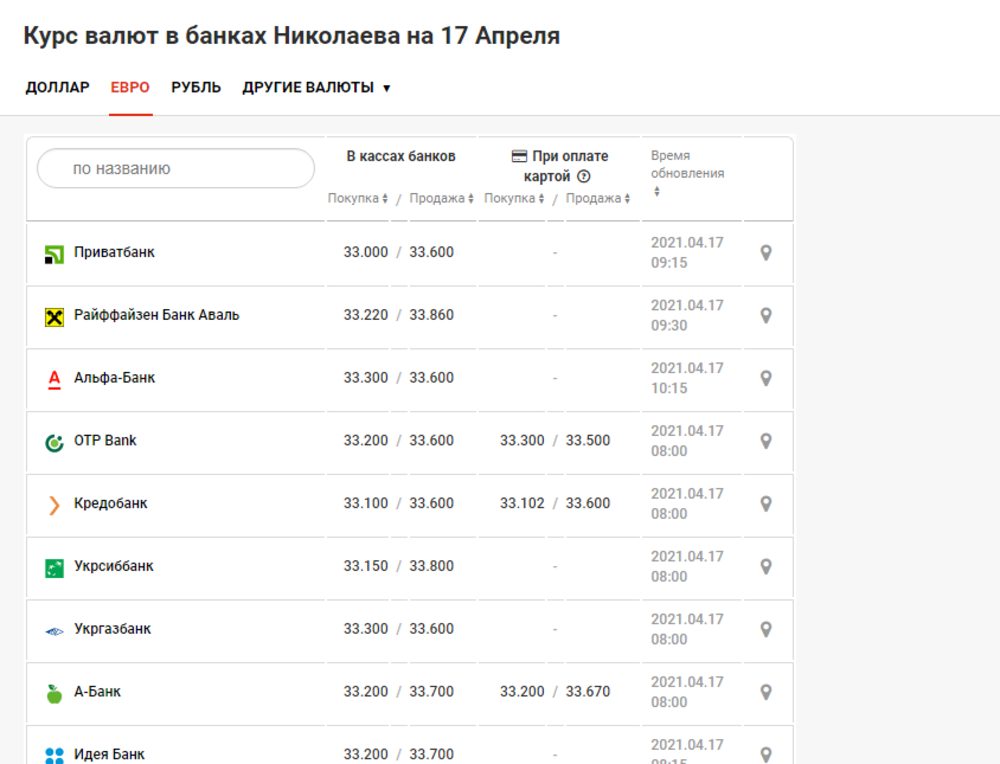Viewport: 1000px width, 764px height.
Task: Click the OTP Bank logo icon
Action: pos(54,442)
